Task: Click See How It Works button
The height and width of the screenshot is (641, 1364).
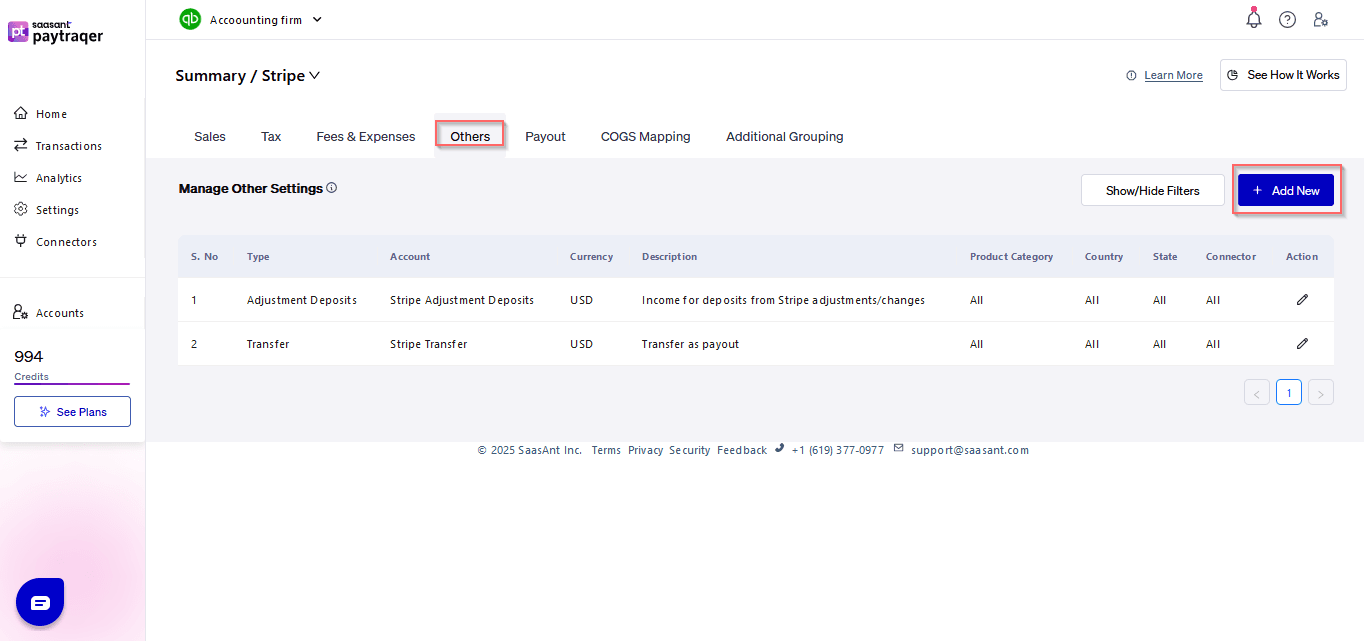Action: pos(1283,75)
